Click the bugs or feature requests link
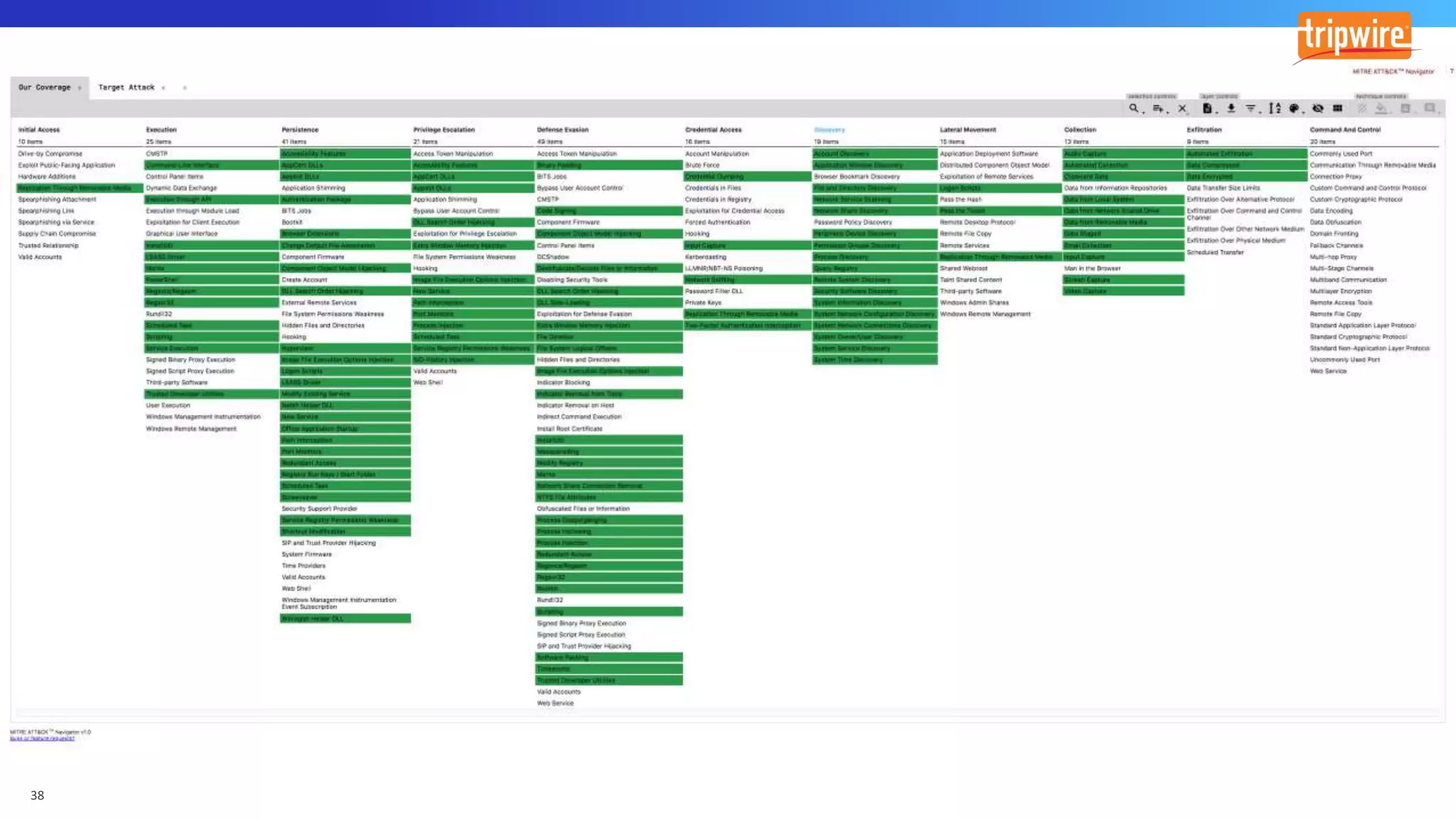The image size is (1456, 819). point(42,739)
